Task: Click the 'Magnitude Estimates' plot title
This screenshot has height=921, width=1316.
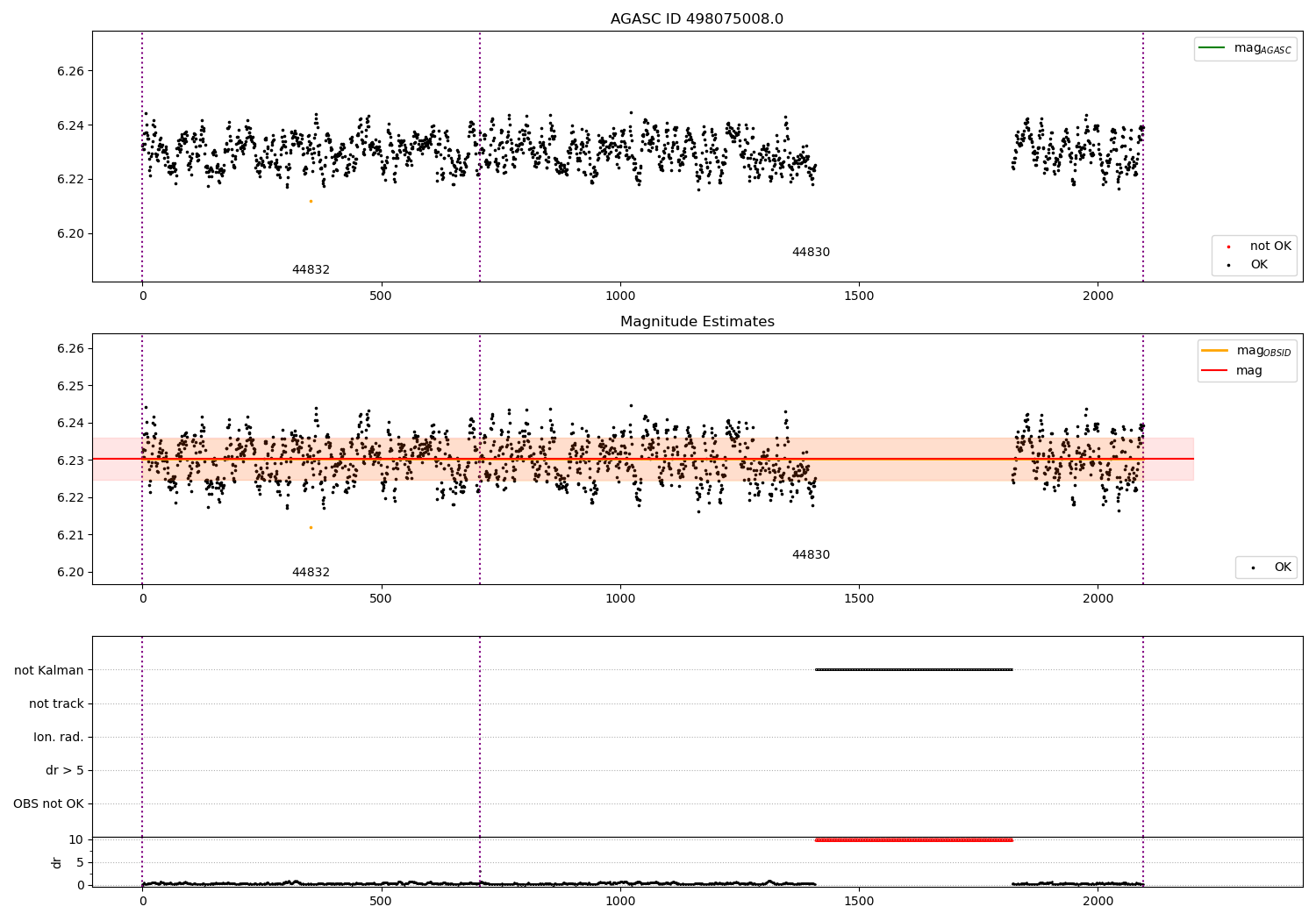Action: tap(697, 322)
